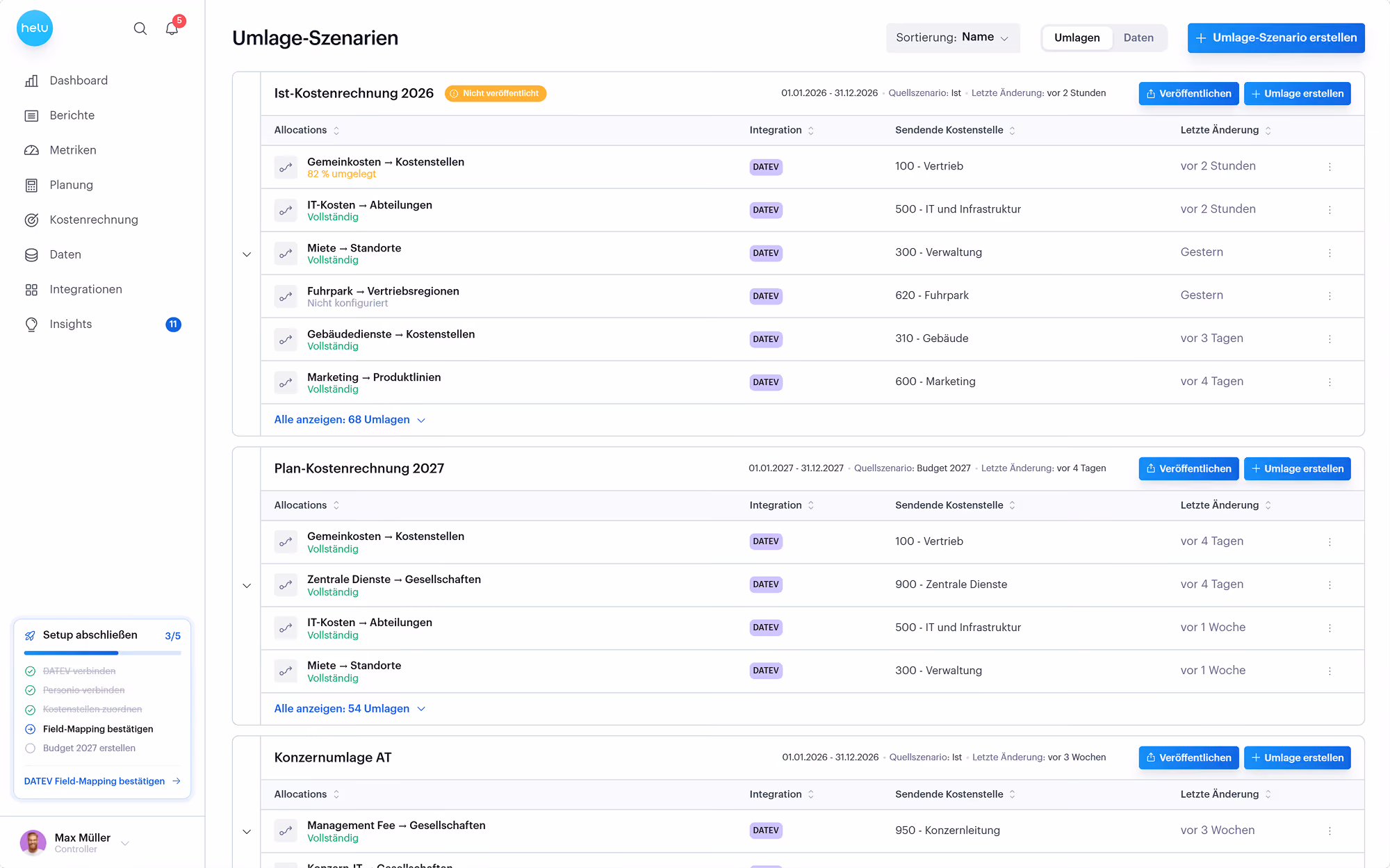Open row menu for Gebäudedienste → Kostenstellen

[1330, 339]
